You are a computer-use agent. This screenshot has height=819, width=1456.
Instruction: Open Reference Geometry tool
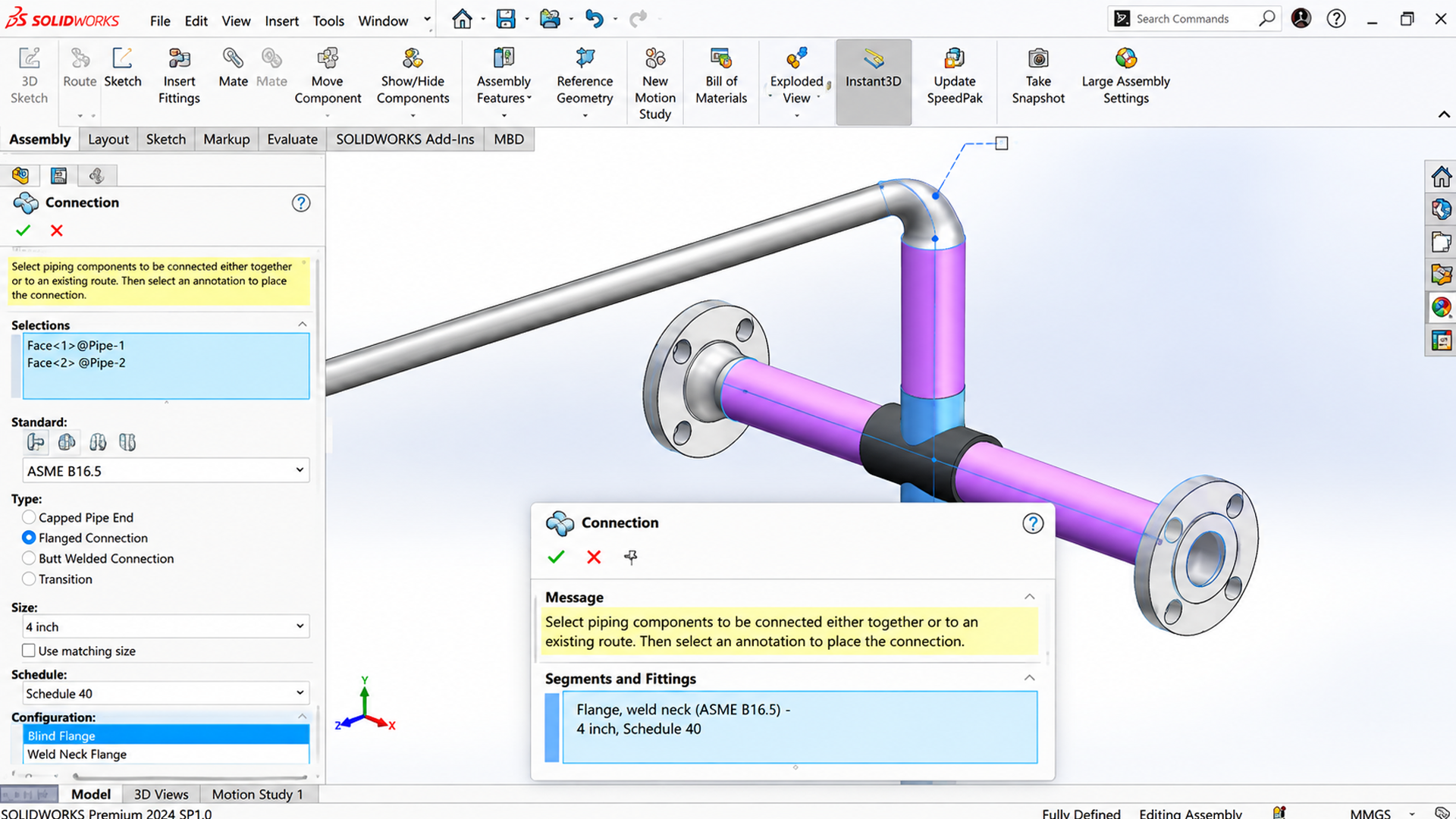point(585,77)
